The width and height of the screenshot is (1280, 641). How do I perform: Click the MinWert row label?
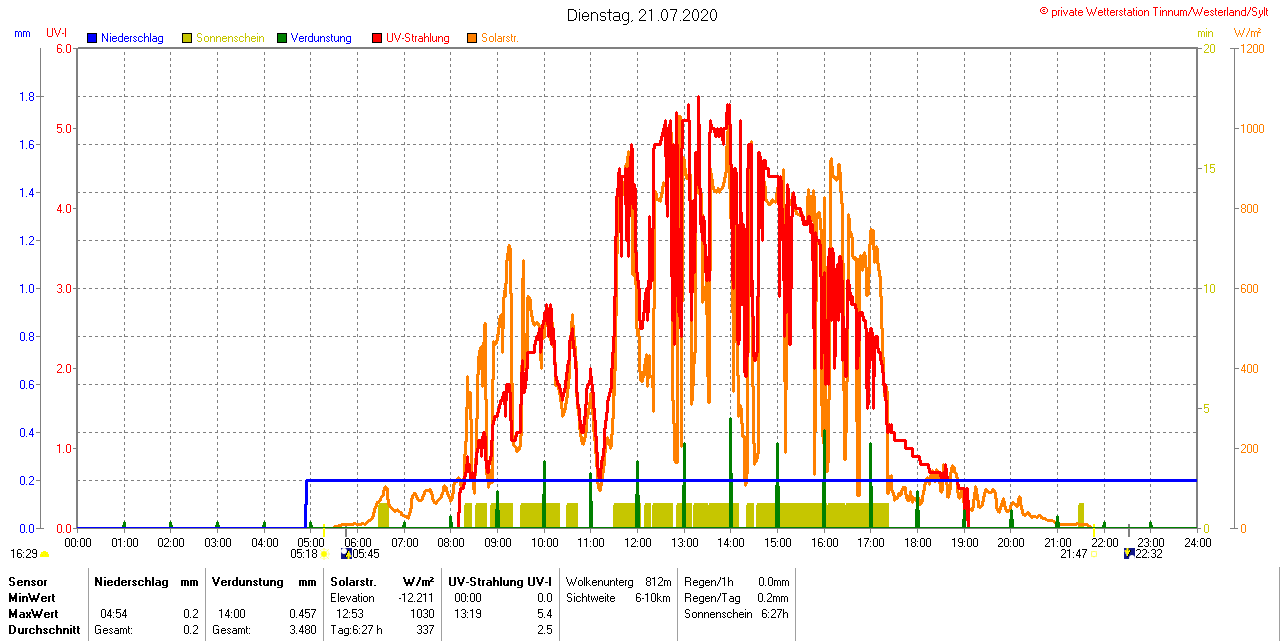32,598
